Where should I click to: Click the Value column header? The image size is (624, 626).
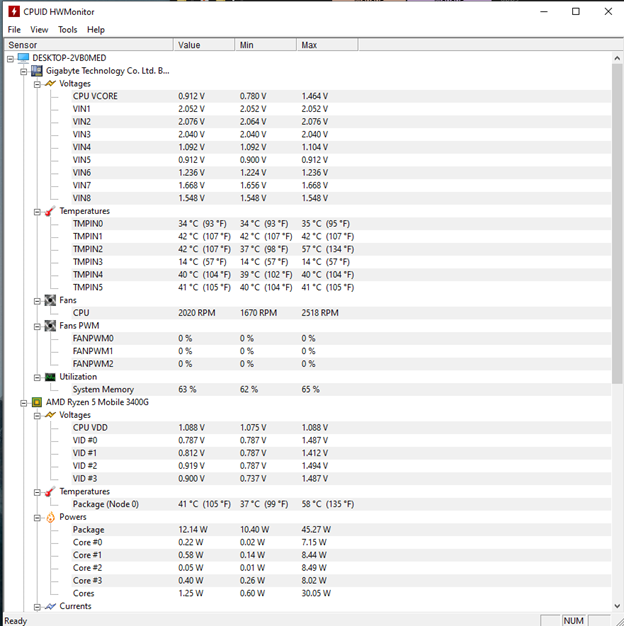coord(204,45)
